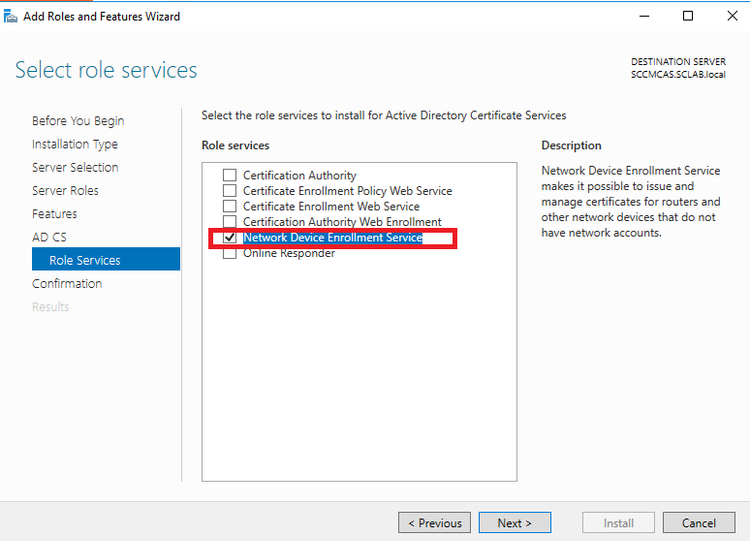Screen dimensions: 750x541
Task: Check Certification Authority Web Enrollment
Action: click(230, 222)
